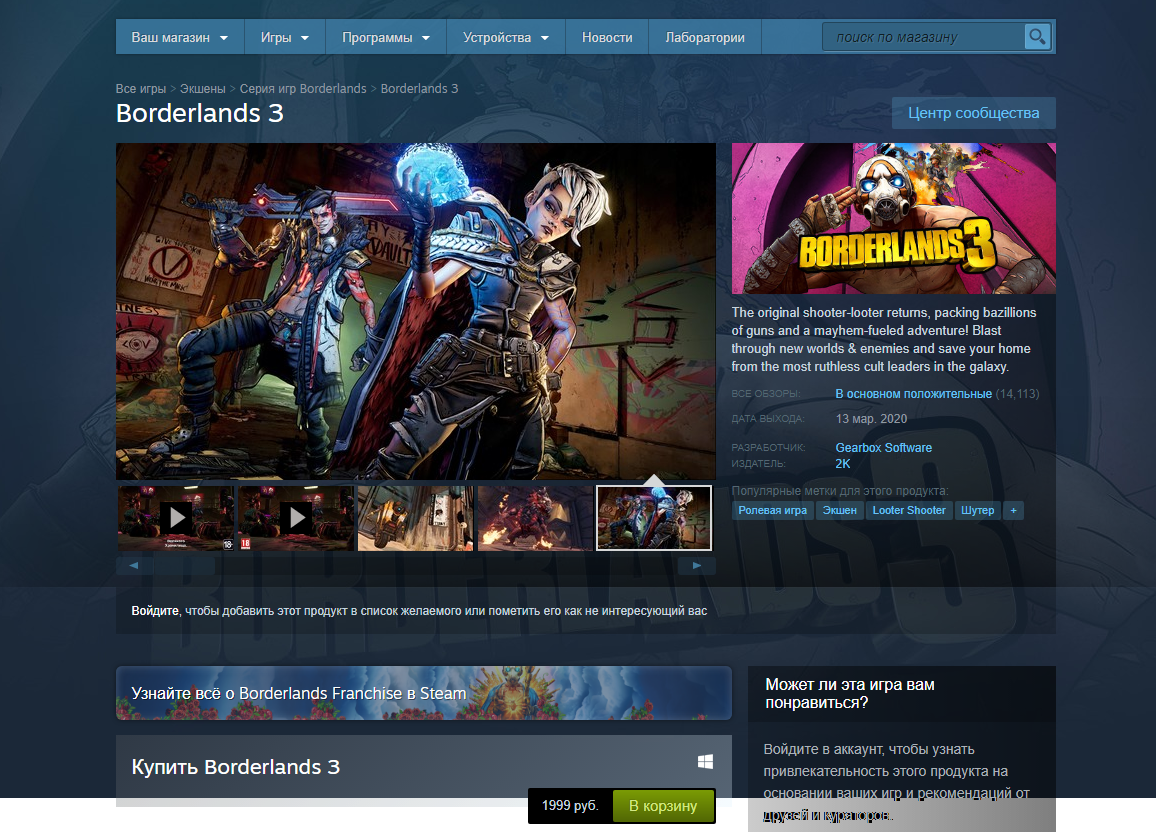The width and height of the screenshot is (1156, 832).
Task: Select the highlighted twins screenshot thumbnail
Action: tap(654, 517)
